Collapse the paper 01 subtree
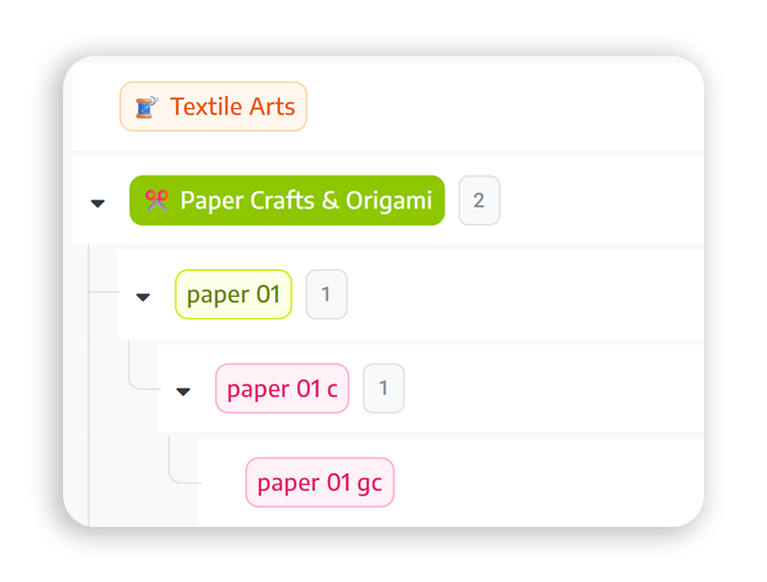Screen dimensions: 767x582 pos(143,297)
